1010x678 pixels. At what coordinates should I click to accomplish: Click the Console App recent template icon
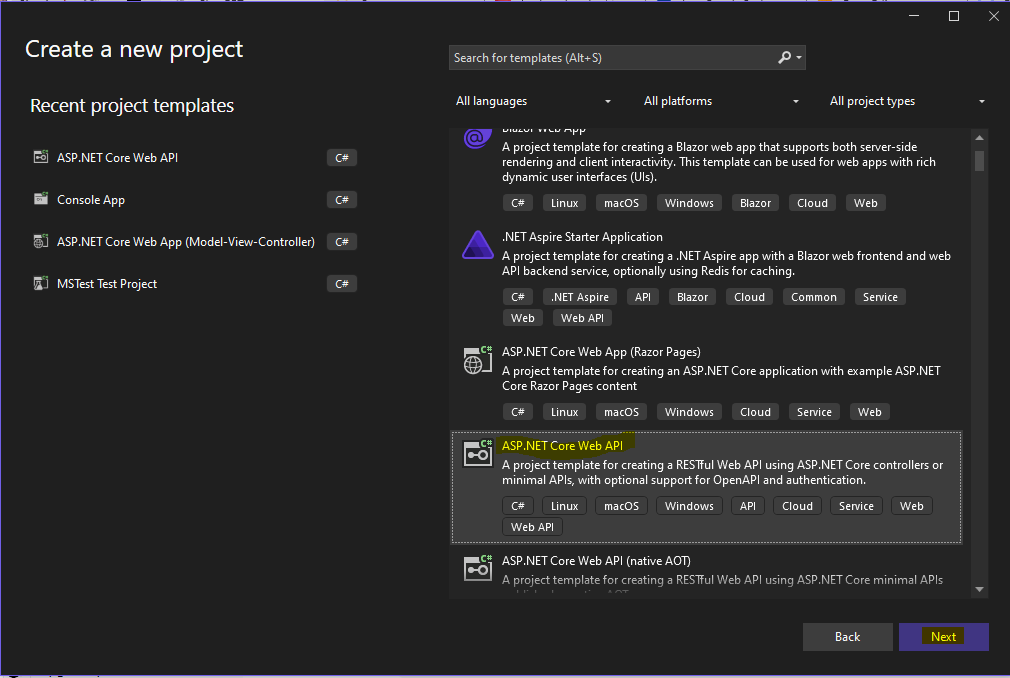[x=41, y=199]
